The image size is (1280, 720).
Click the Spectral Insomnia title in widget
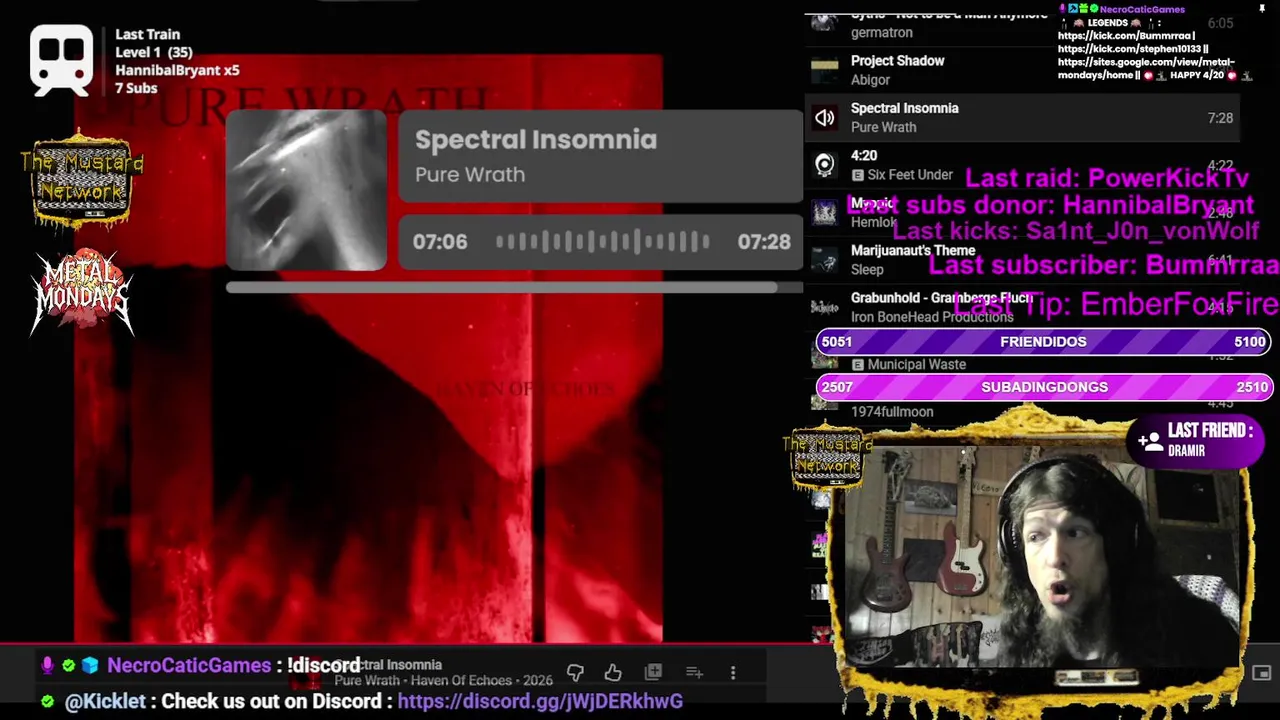tap(536, 140)
